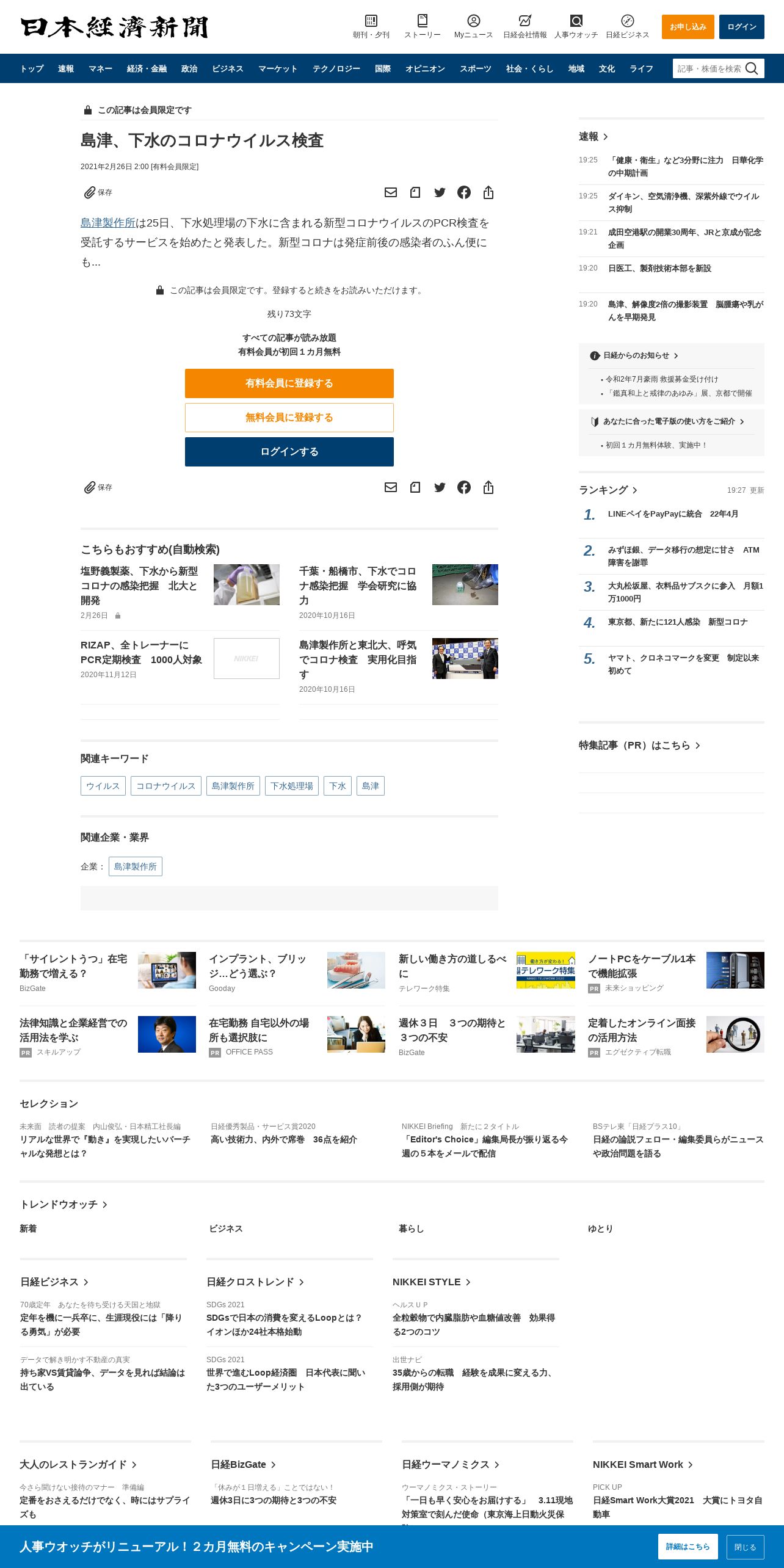This screenshot has width=784, height=1568.
Task: Click the 島津製作所 link in article text
Action: pos(108,223)
